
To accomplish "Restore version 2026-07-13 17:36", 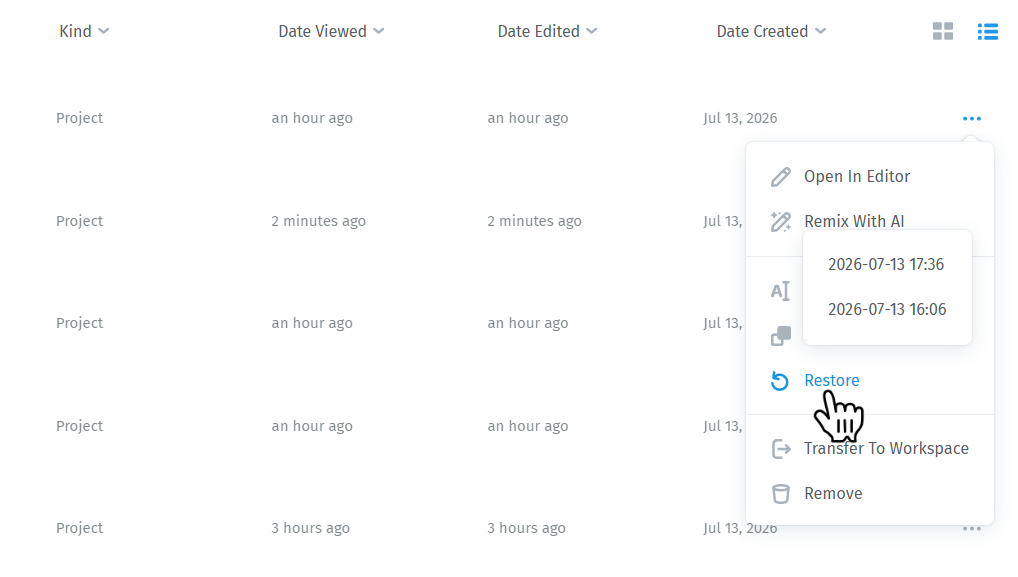I will 886,265.
